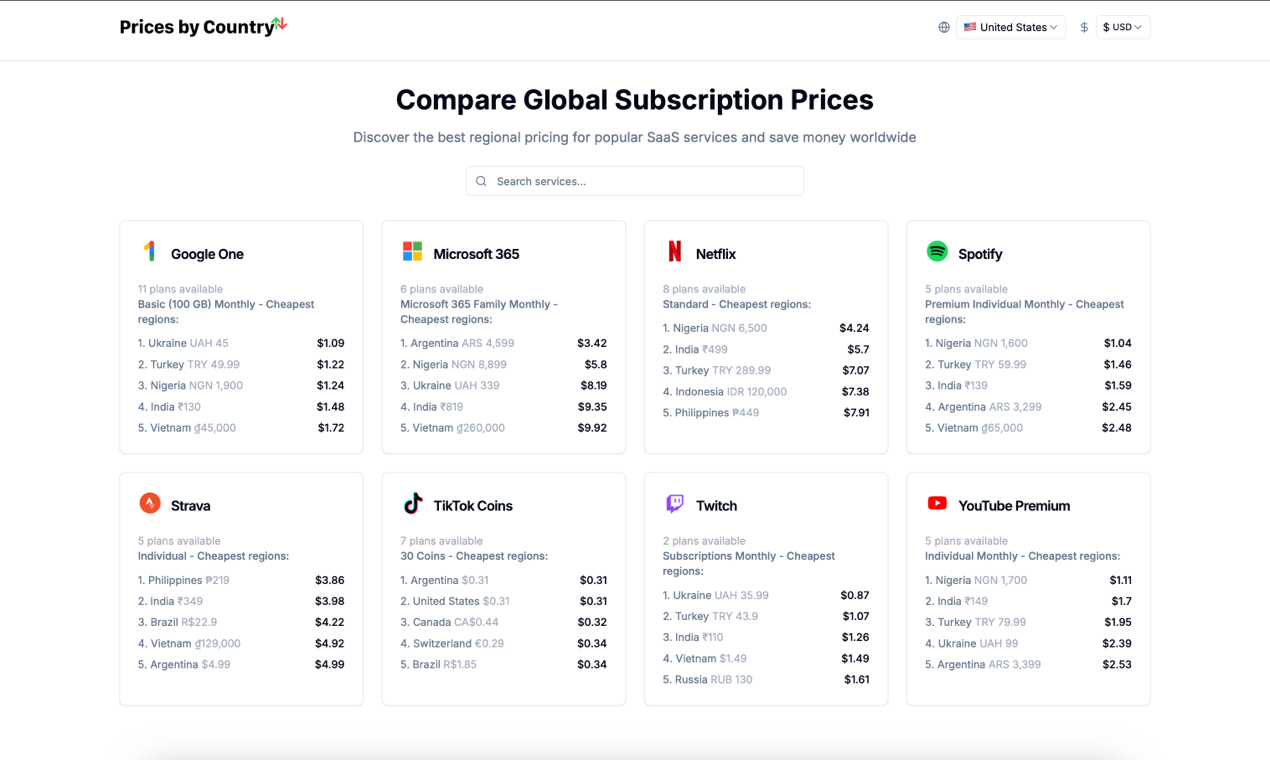Click the Twitch icon
Screen dimensions: 1270x760
tap(676, 505)
